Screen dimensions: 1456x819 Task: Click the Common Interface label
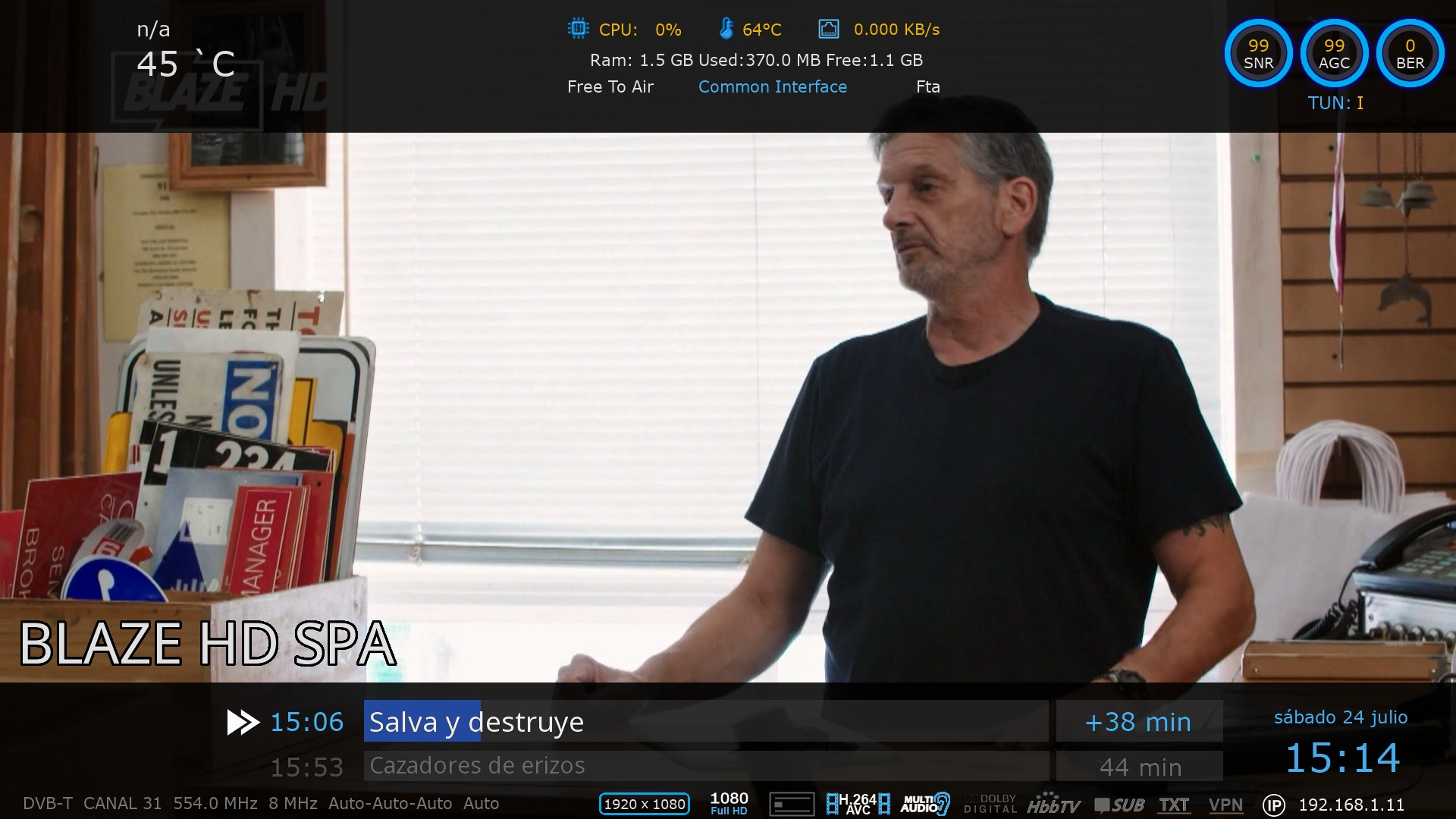point(772,87)
